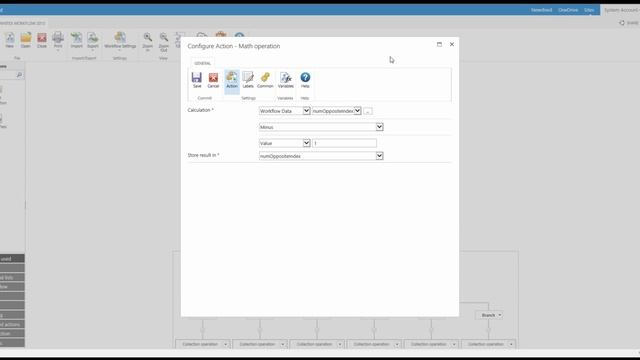The height and width of the screenshot is (360, 640).
Task: Open first Collection operation action's dropdown arrow
Action: point(225,344)
